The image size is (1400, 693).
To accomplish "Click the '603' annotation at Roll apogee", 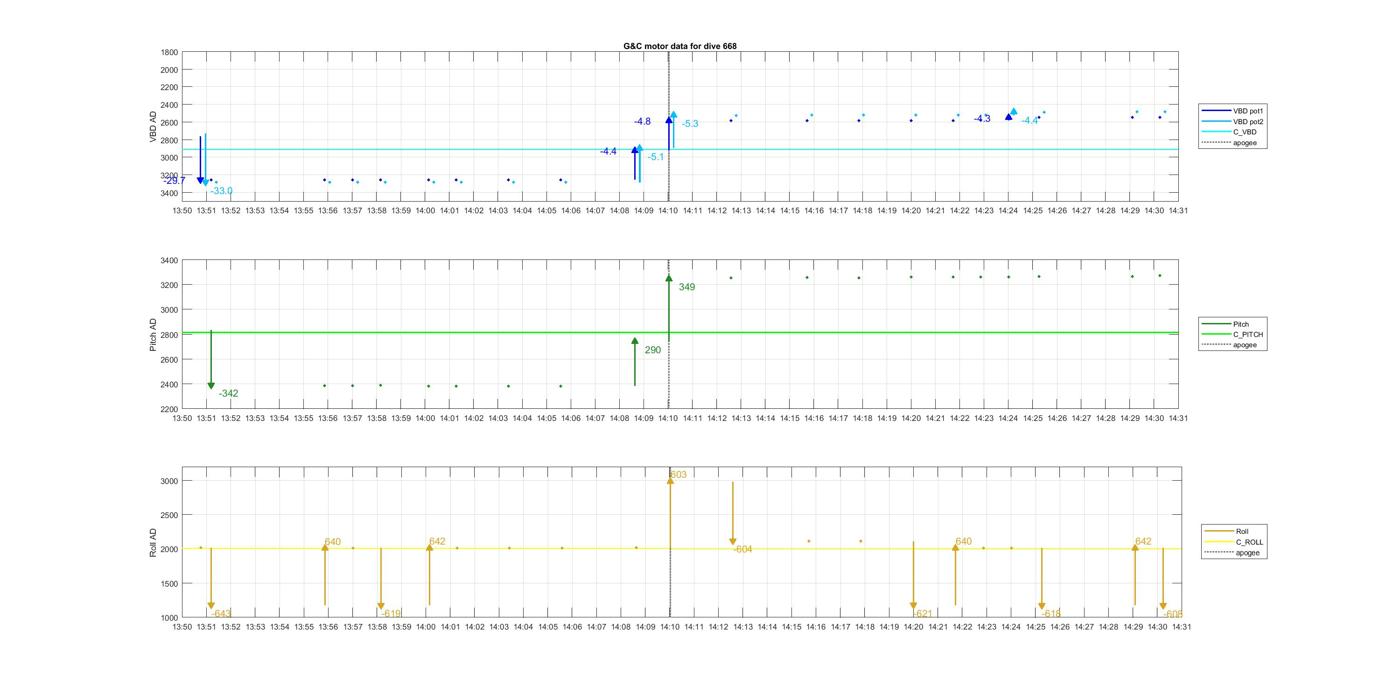I will pyautogui.click(x=678, y=475).
